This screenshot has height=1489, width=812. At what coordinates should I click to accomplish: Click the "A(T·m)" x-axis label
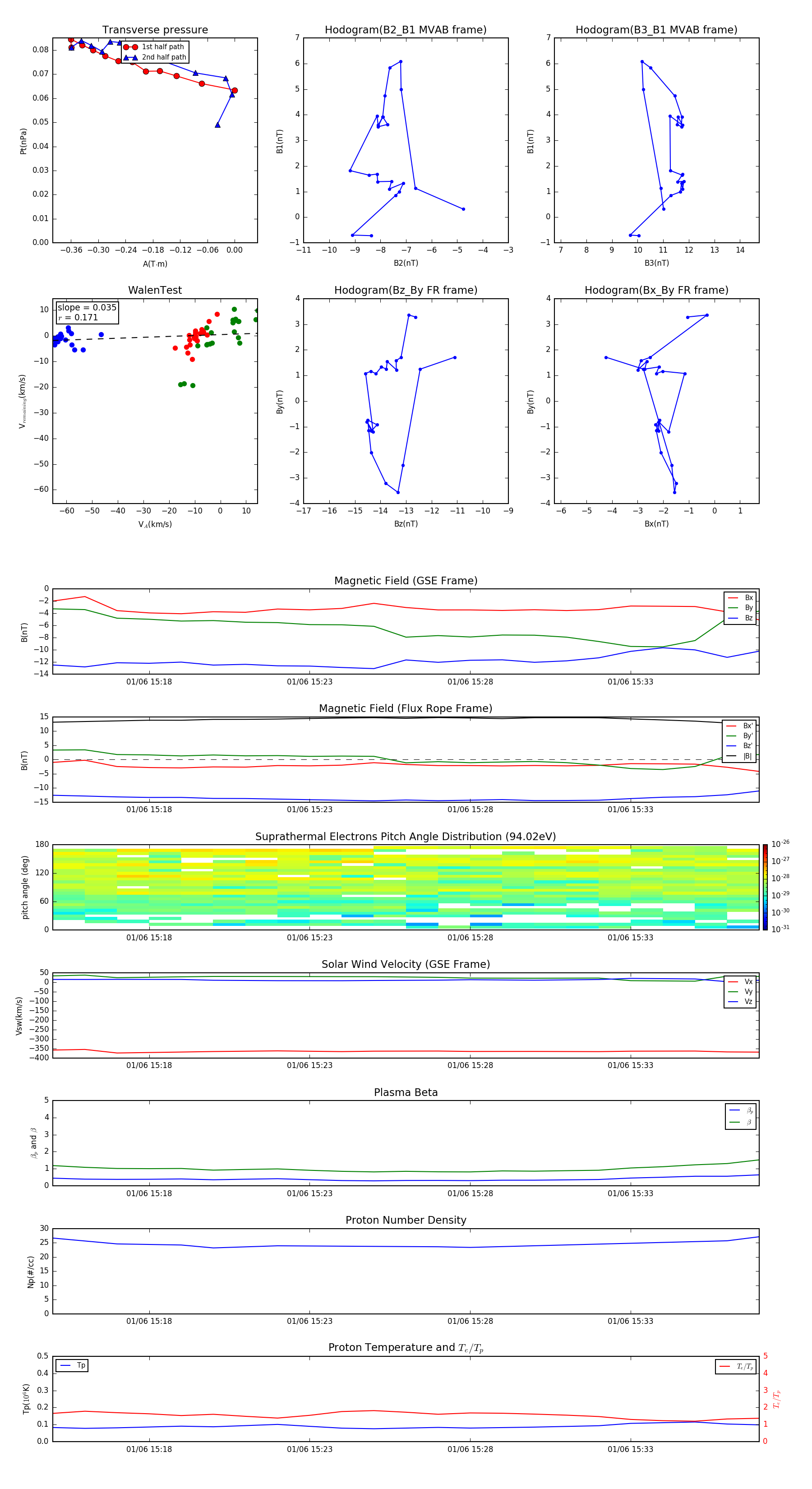155,264
